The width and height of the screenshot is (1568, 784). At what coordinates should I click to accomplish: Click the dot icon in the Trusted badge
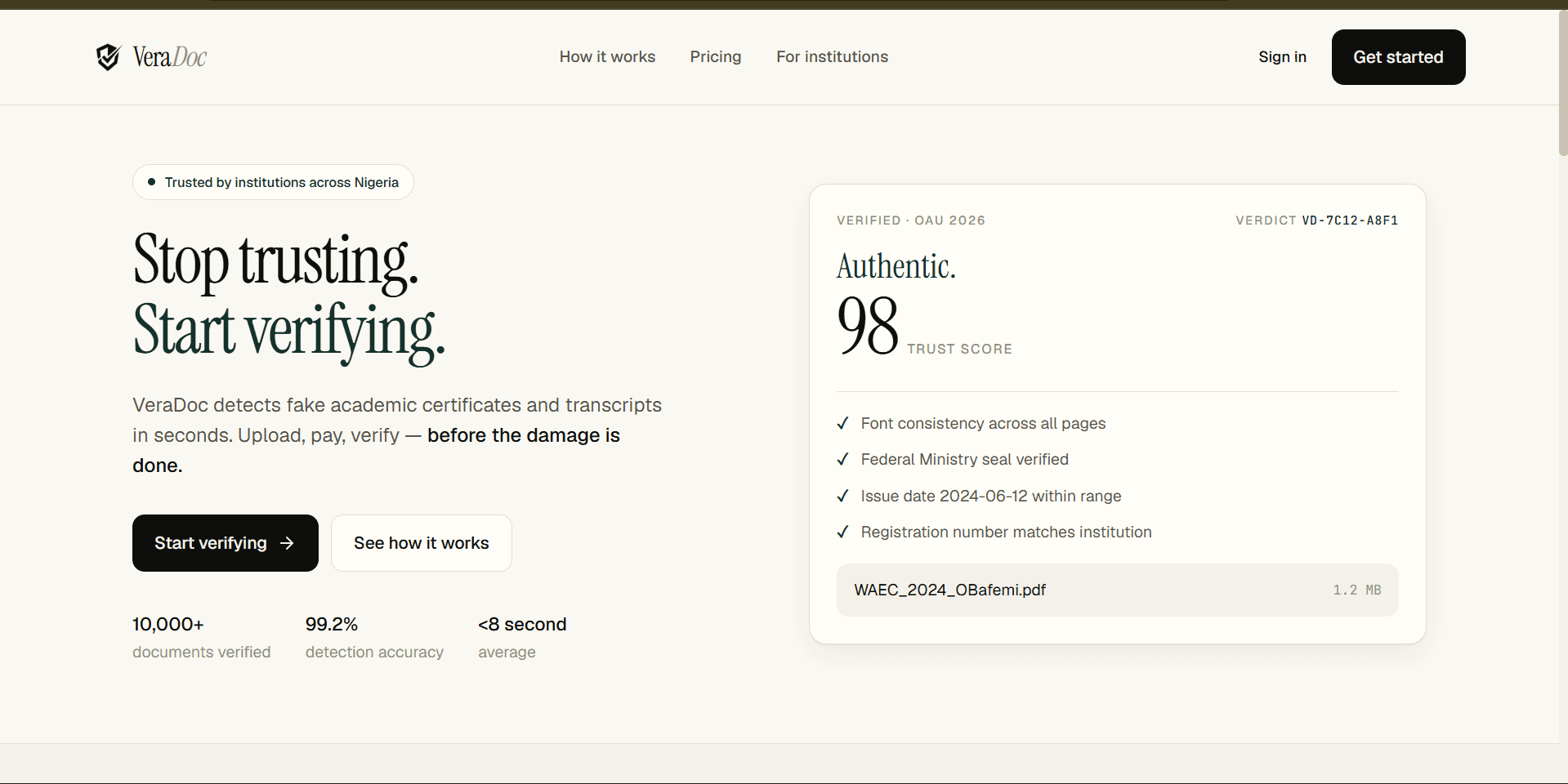151,182
